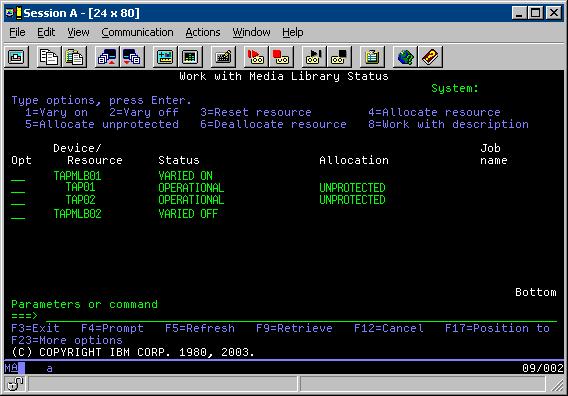Viewport: 568px width, 396px height.
Task: Click the System: label text
Action: [x=455, y=88]
